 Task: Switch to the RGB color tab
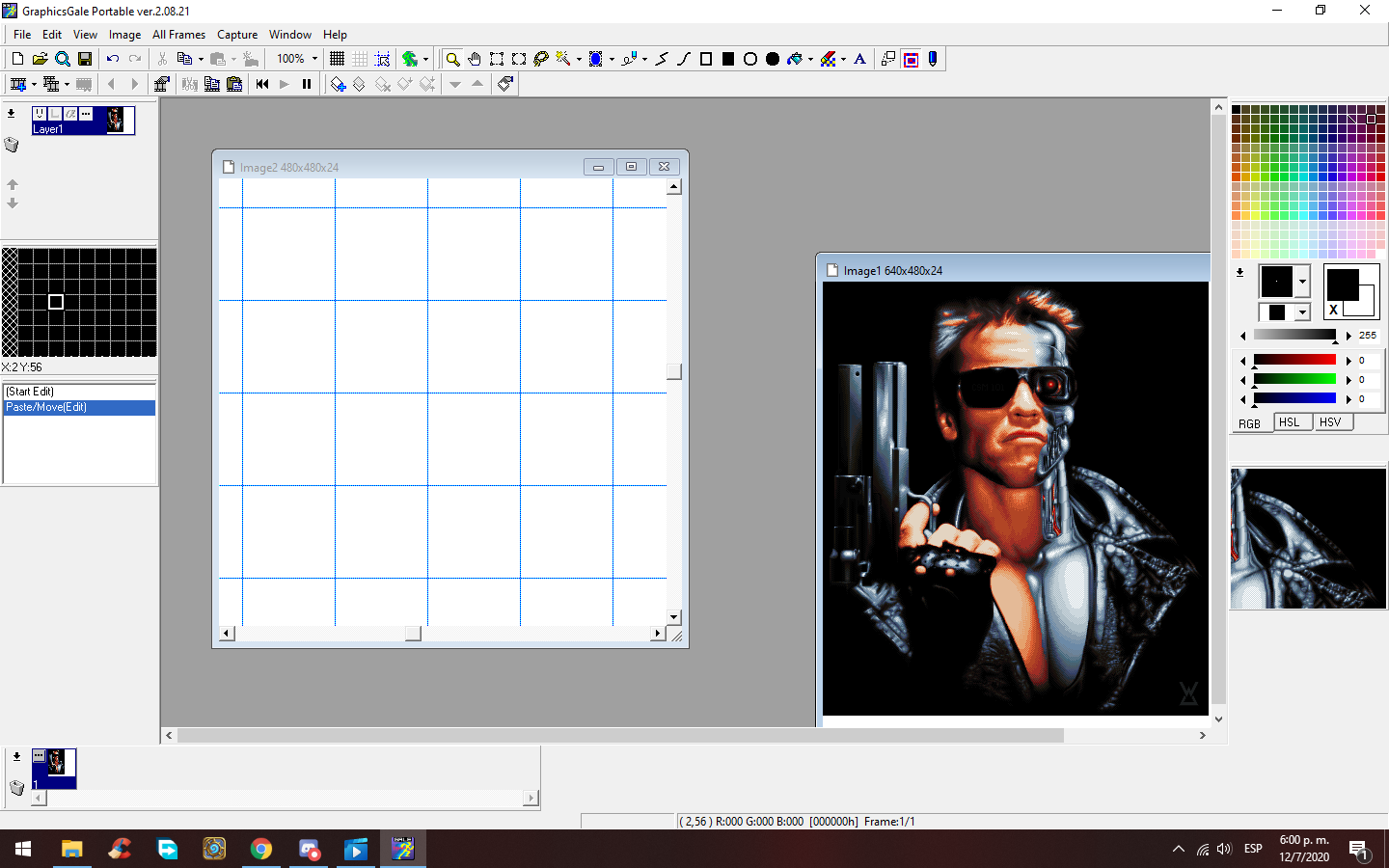(x=1250, y=423)
